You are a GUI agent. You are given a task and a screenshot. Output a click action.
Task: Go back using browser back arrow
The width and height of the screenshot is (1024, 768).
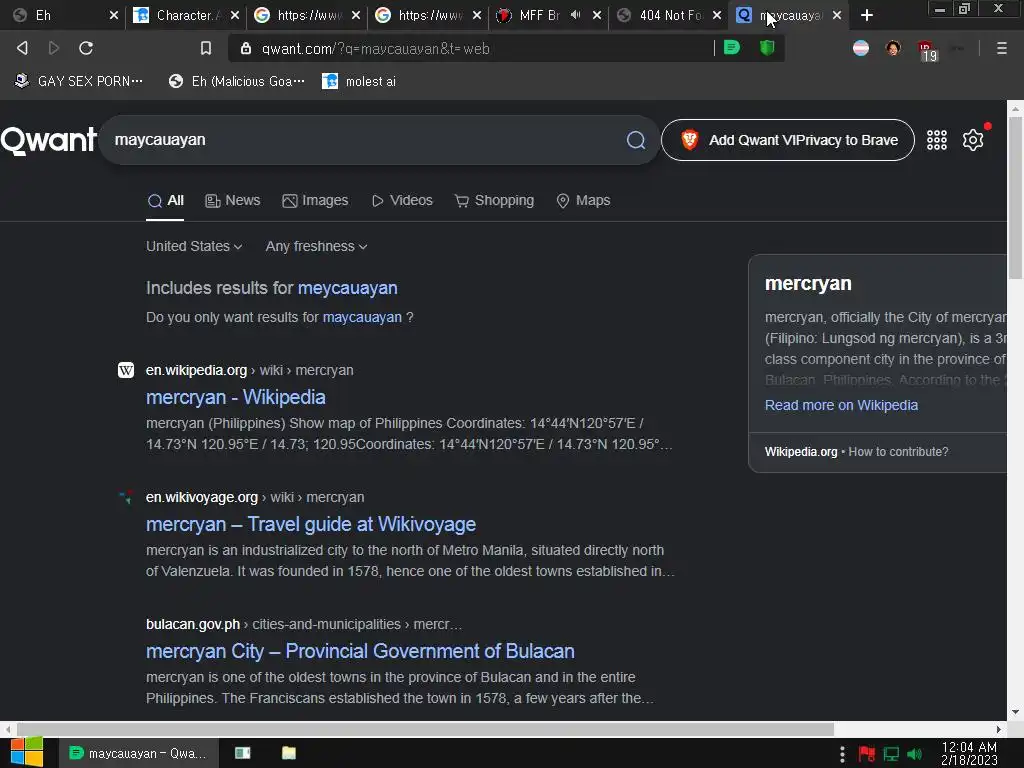(x=22, y=48)
